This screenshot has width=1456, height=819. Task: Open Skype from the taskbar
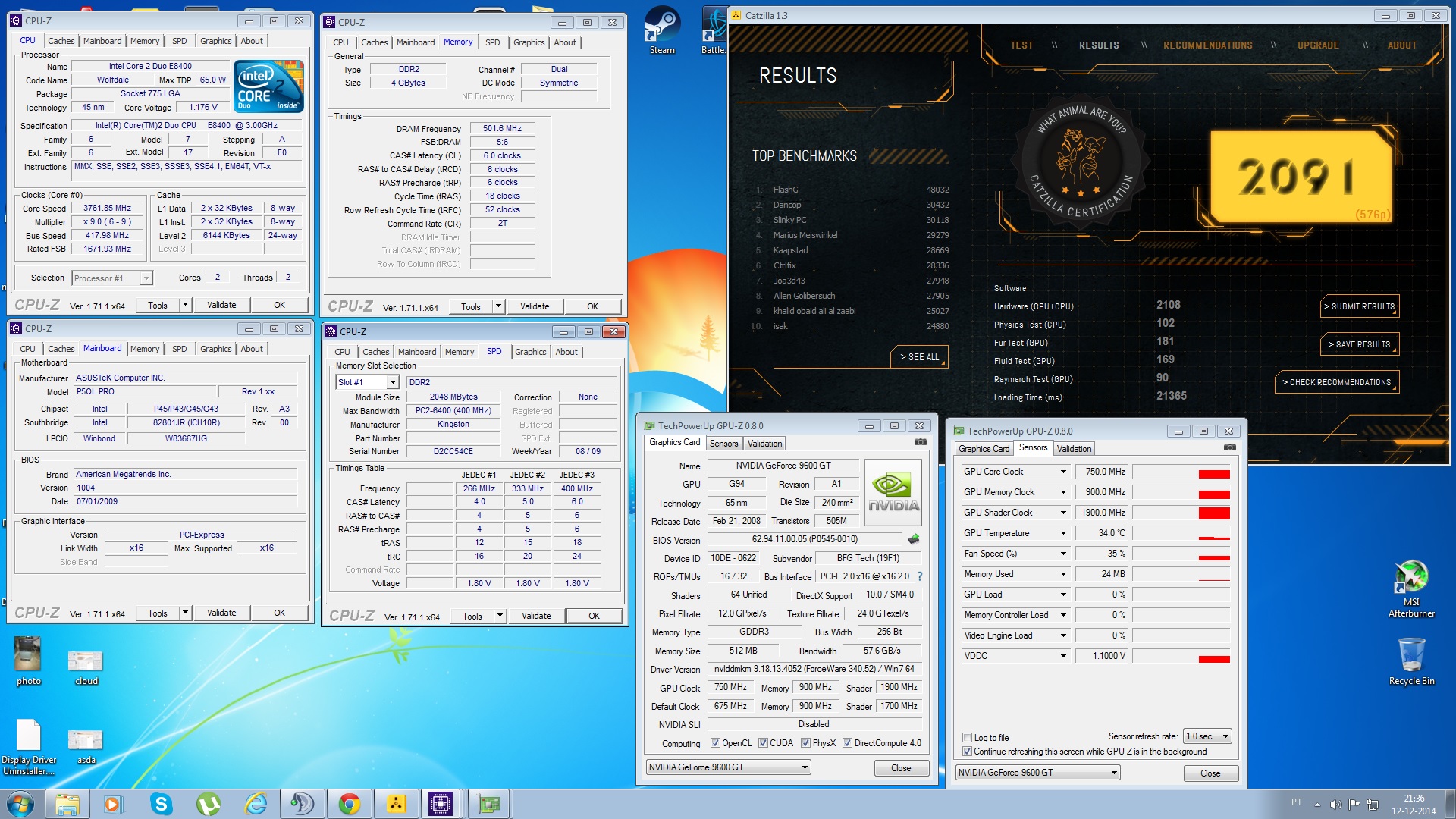pyautogui.click(x=161, y=804)
